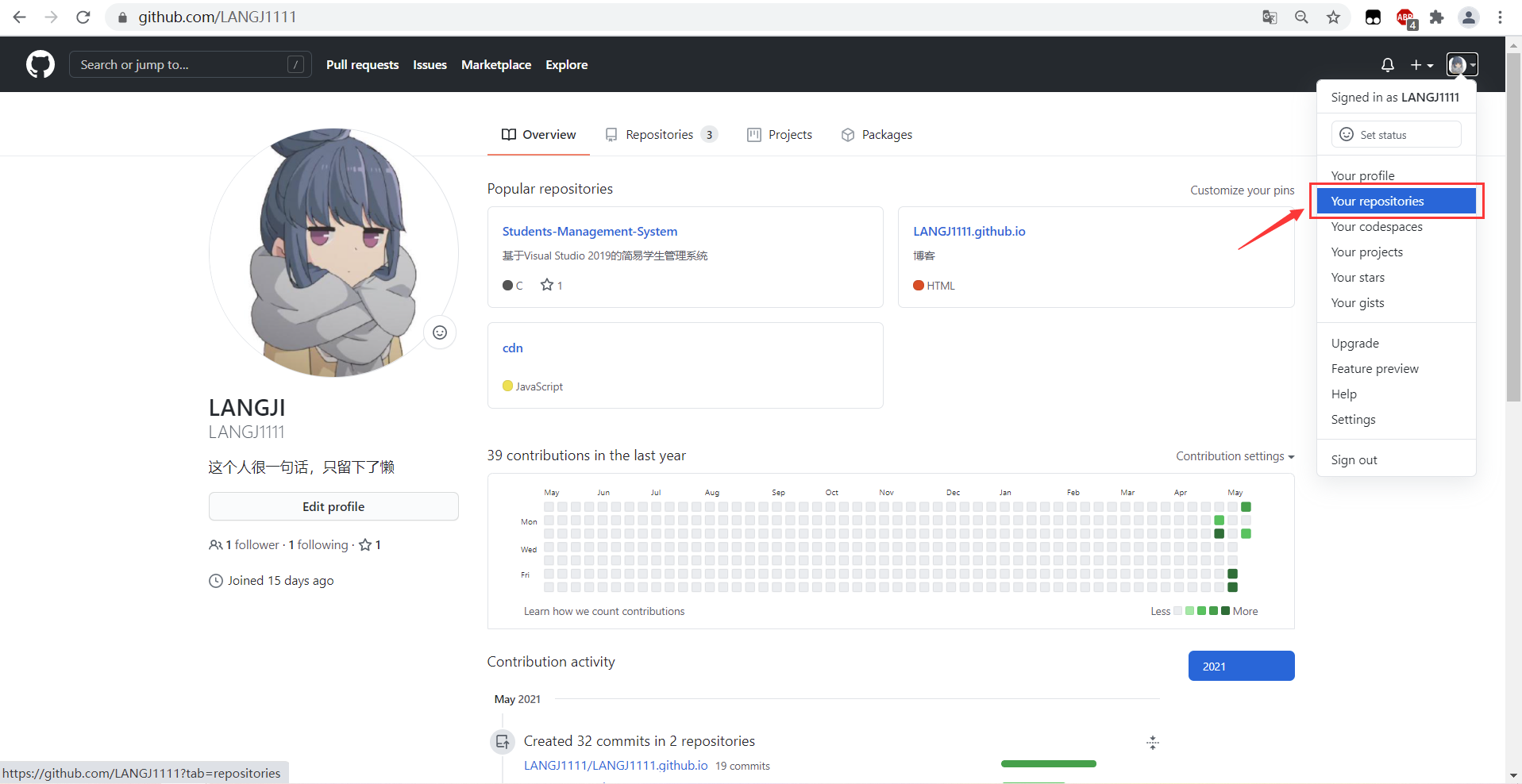Select Your codespaces from menu
Image resolution: width=1522 pixels, height=784 pixels.
(1397, 226)
